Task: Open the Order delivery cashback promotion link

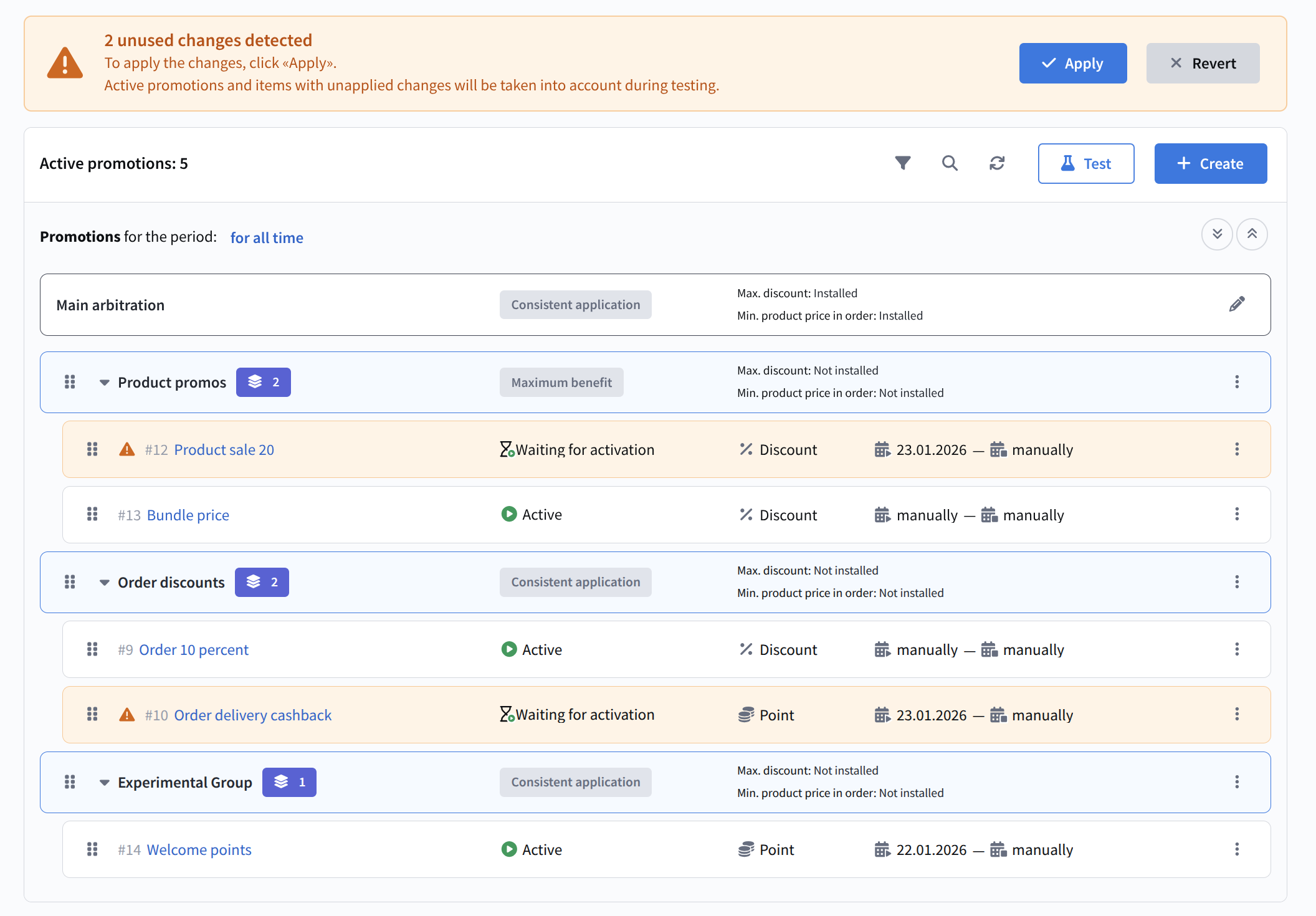Action: [252, 715]
